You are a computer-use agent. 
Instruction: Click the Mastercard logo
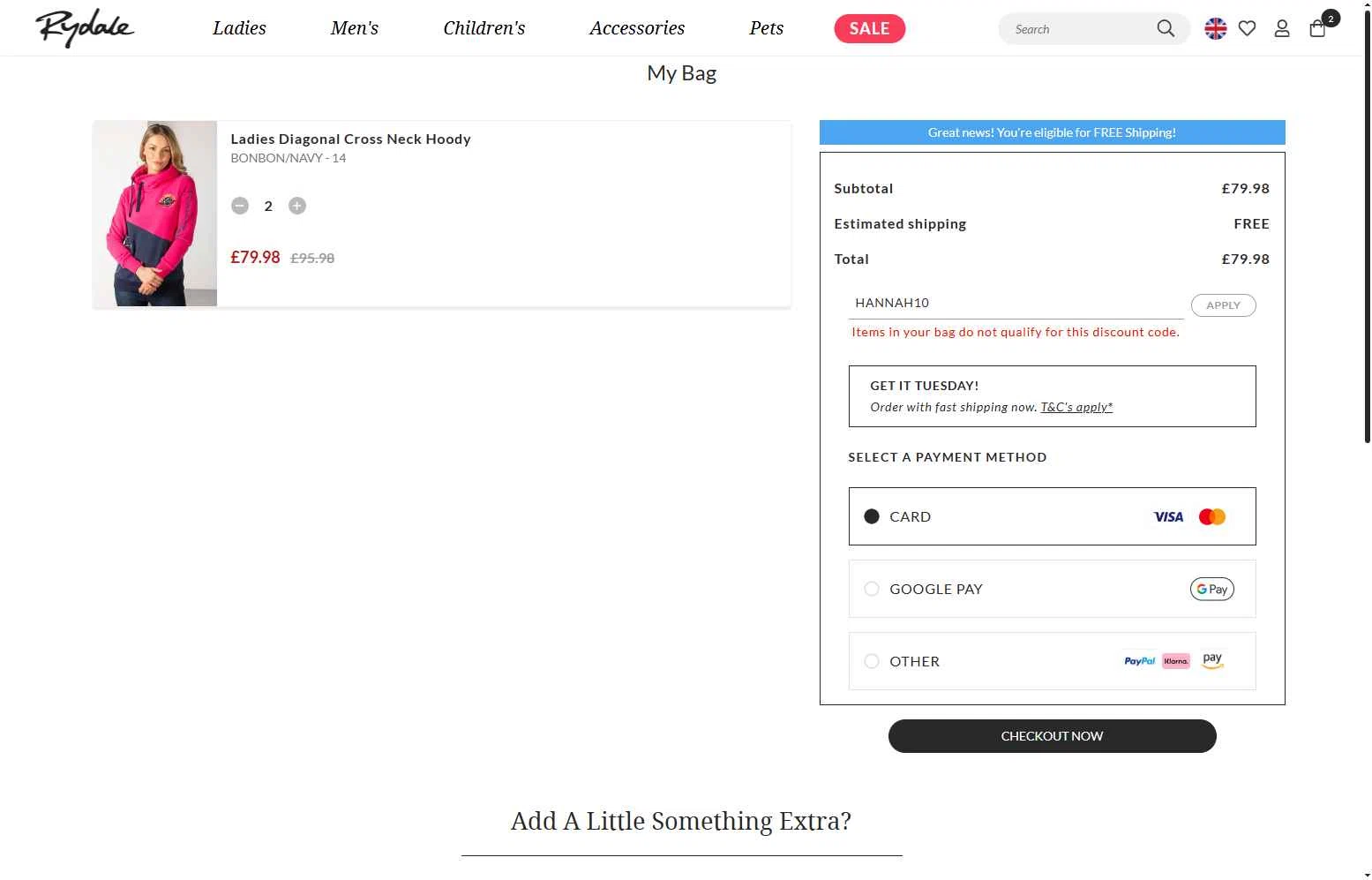[x=1212, y=517]
